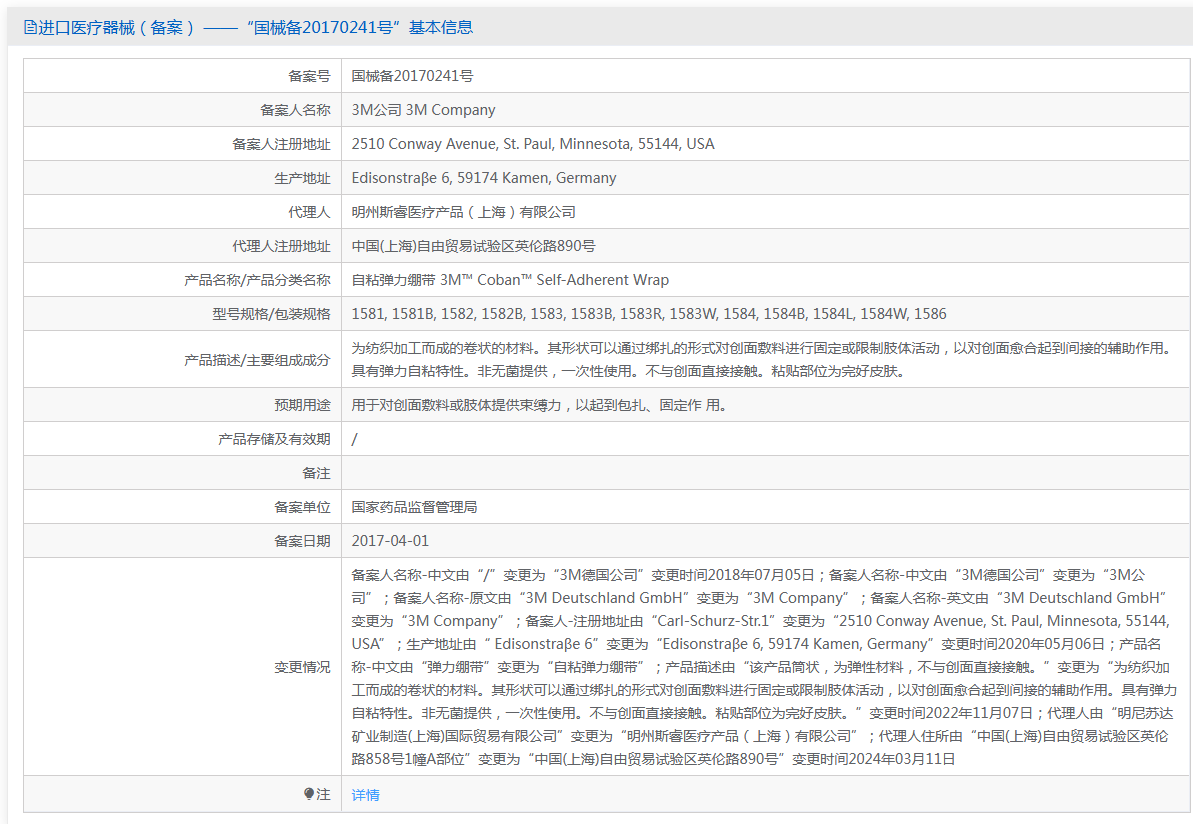This screenshot has height=824, width=1193.
Task: Click the agent name 明州斯睿医疗产品（上海）有限公司
Action: click(x=463, y=212)
